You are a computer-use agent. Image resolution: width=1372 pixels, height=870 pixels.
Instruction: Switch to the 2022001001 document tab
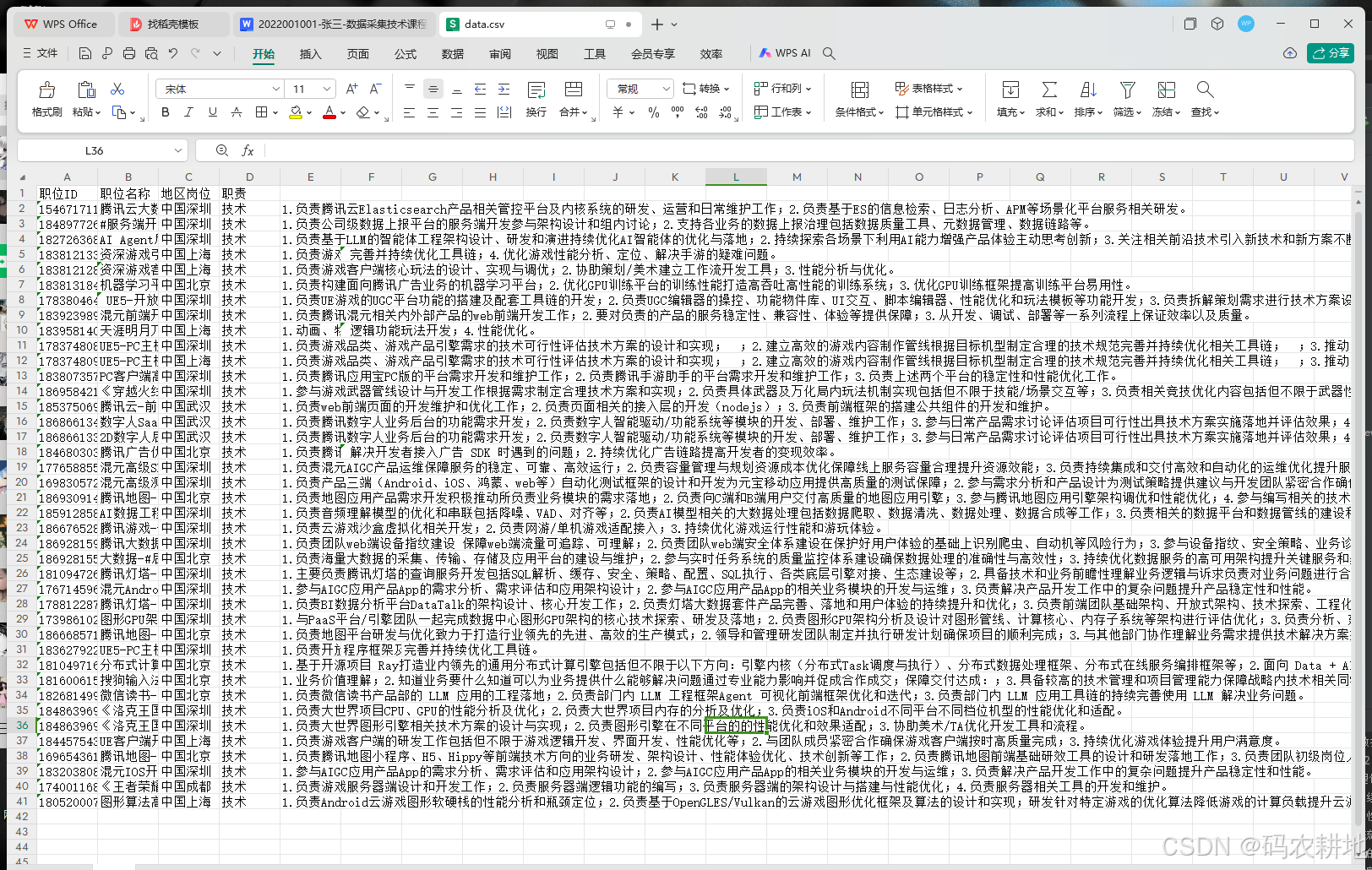click(x=333, y=24)
